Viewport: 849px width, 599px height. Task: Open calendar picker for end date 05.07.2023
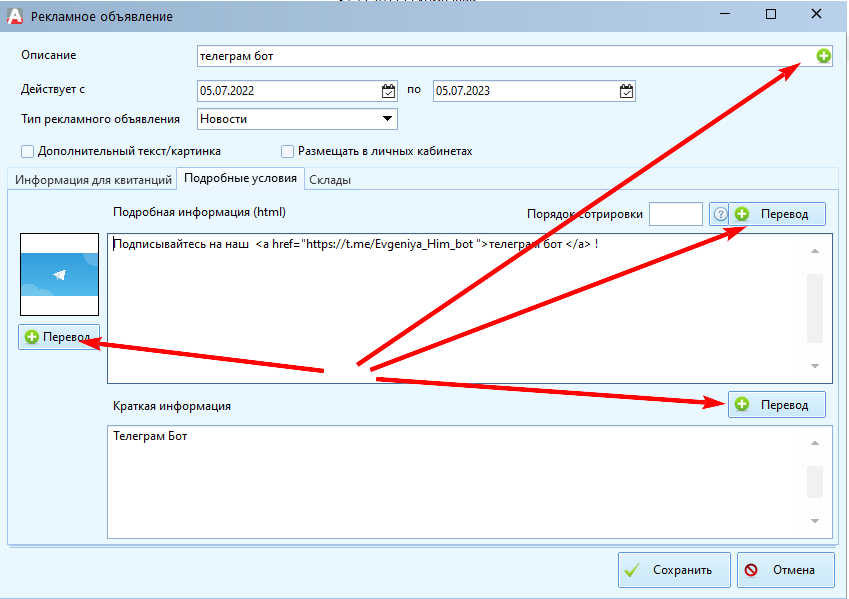pyautogui.click(x=626, y=91)
